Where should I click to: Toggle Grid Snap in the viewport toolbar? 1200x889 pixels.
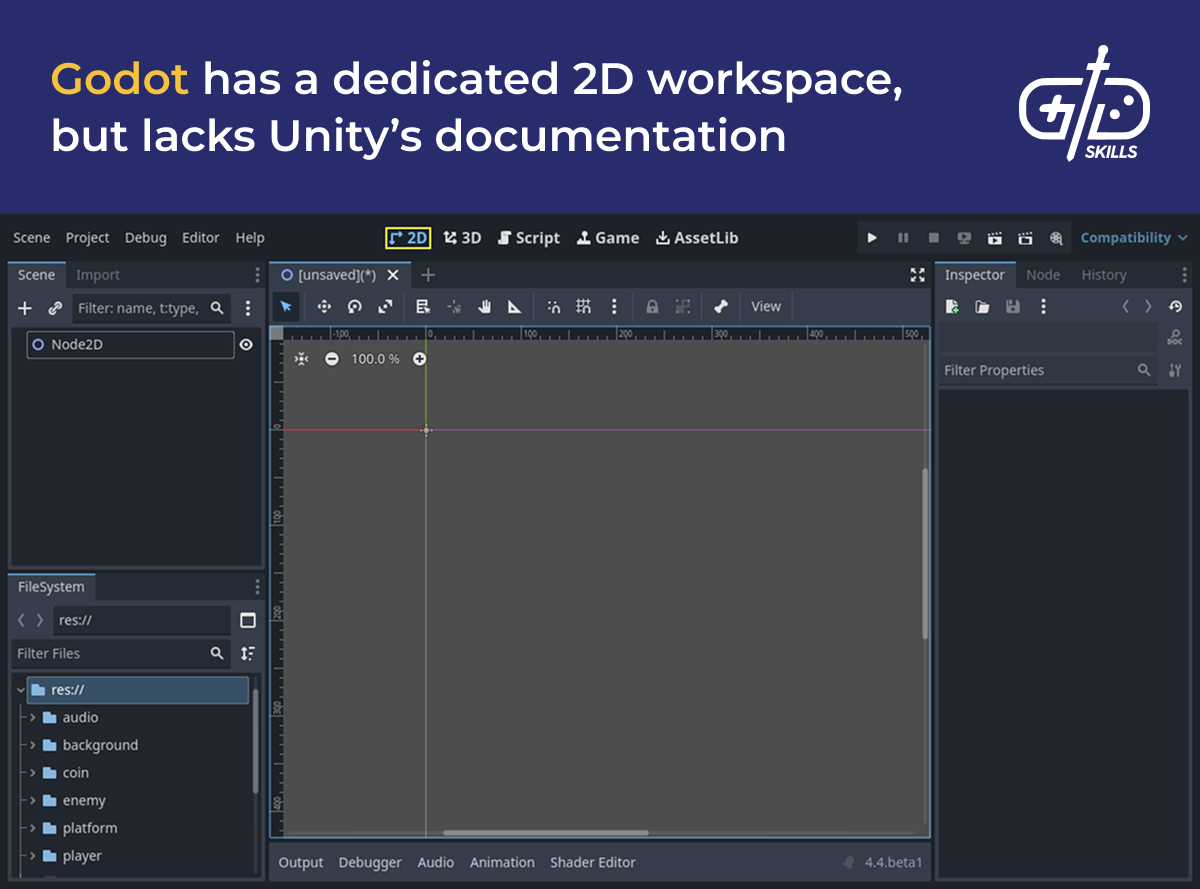pyautogui.click(x=583, y=307)
